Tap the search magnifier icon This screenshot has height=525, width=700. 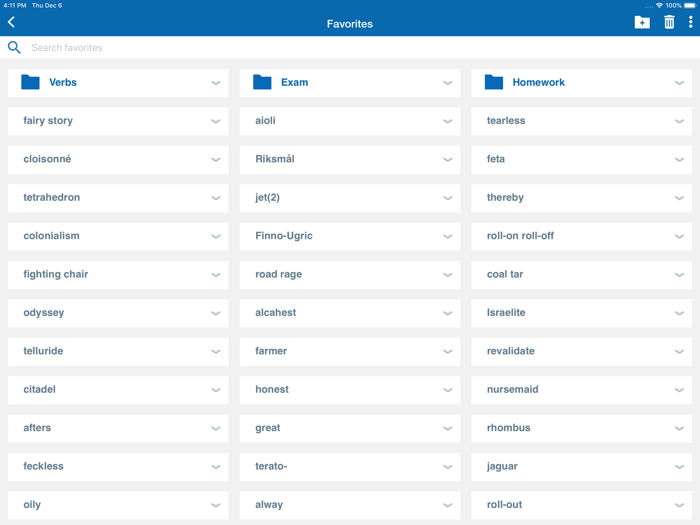click(x=14, y=47)
